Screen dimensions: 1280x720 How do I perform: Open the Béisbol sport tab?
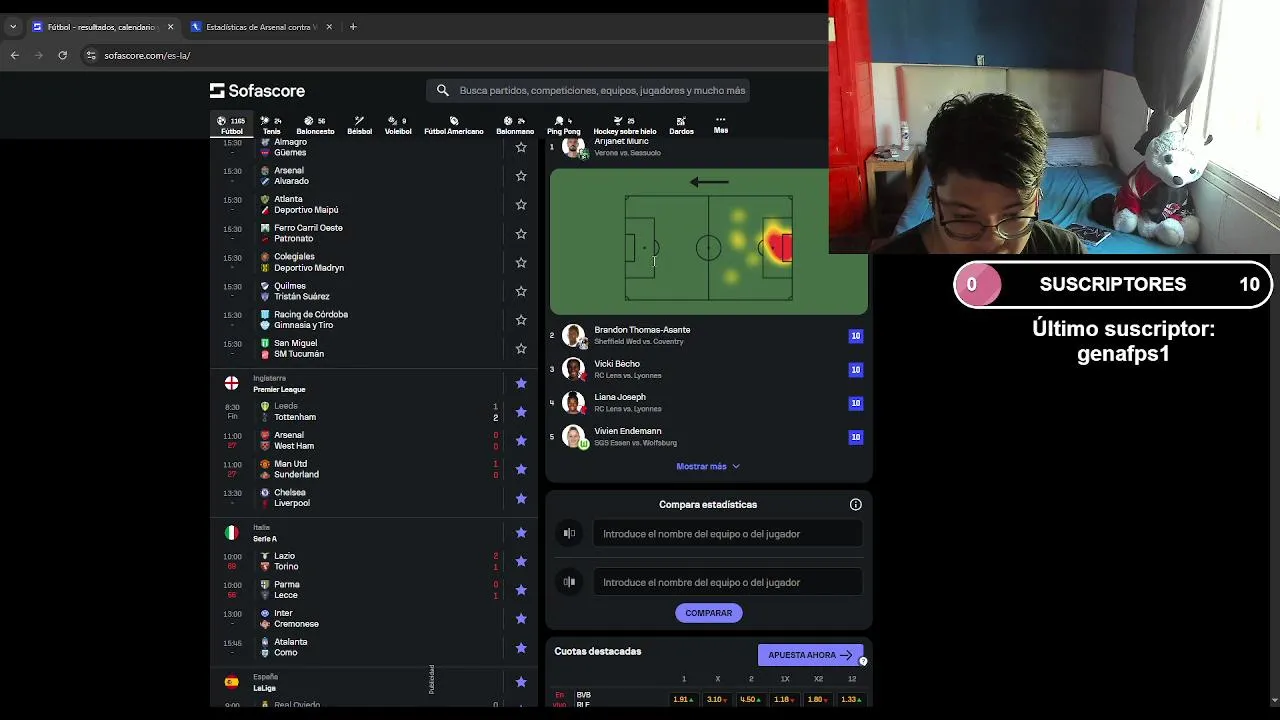point(359,125)
